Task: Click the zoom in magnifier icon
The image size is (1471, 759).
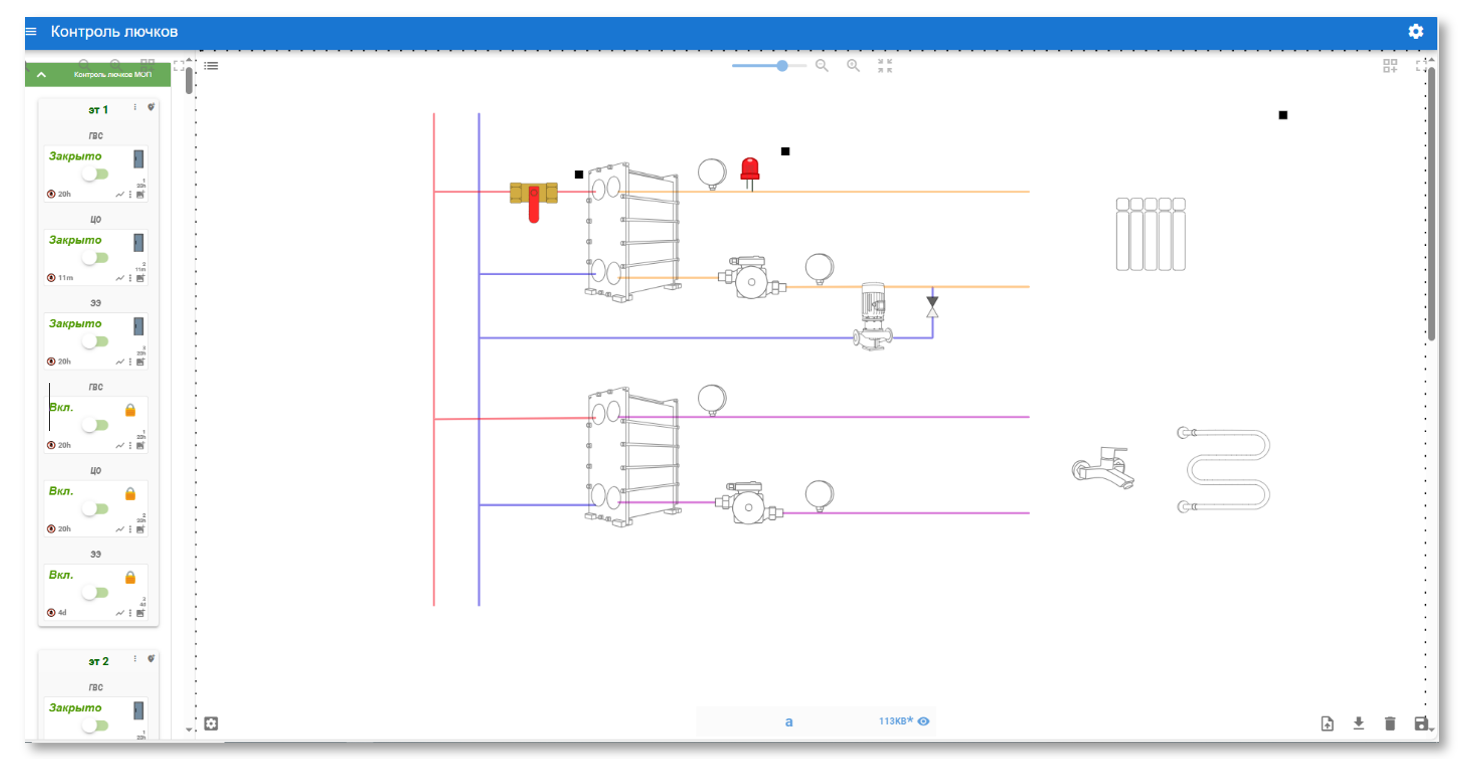Action: point(853,65)
